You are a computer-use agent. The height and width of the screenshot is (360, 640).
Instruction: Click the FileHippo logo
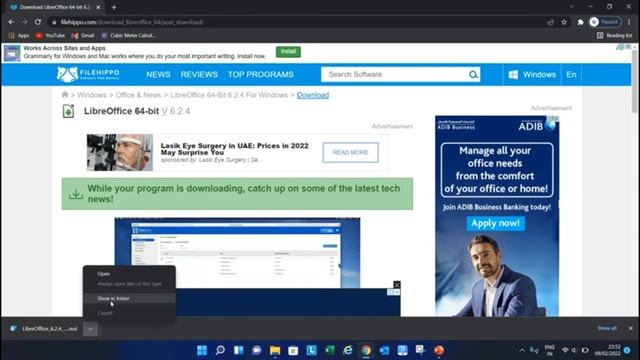coord(88,74)
